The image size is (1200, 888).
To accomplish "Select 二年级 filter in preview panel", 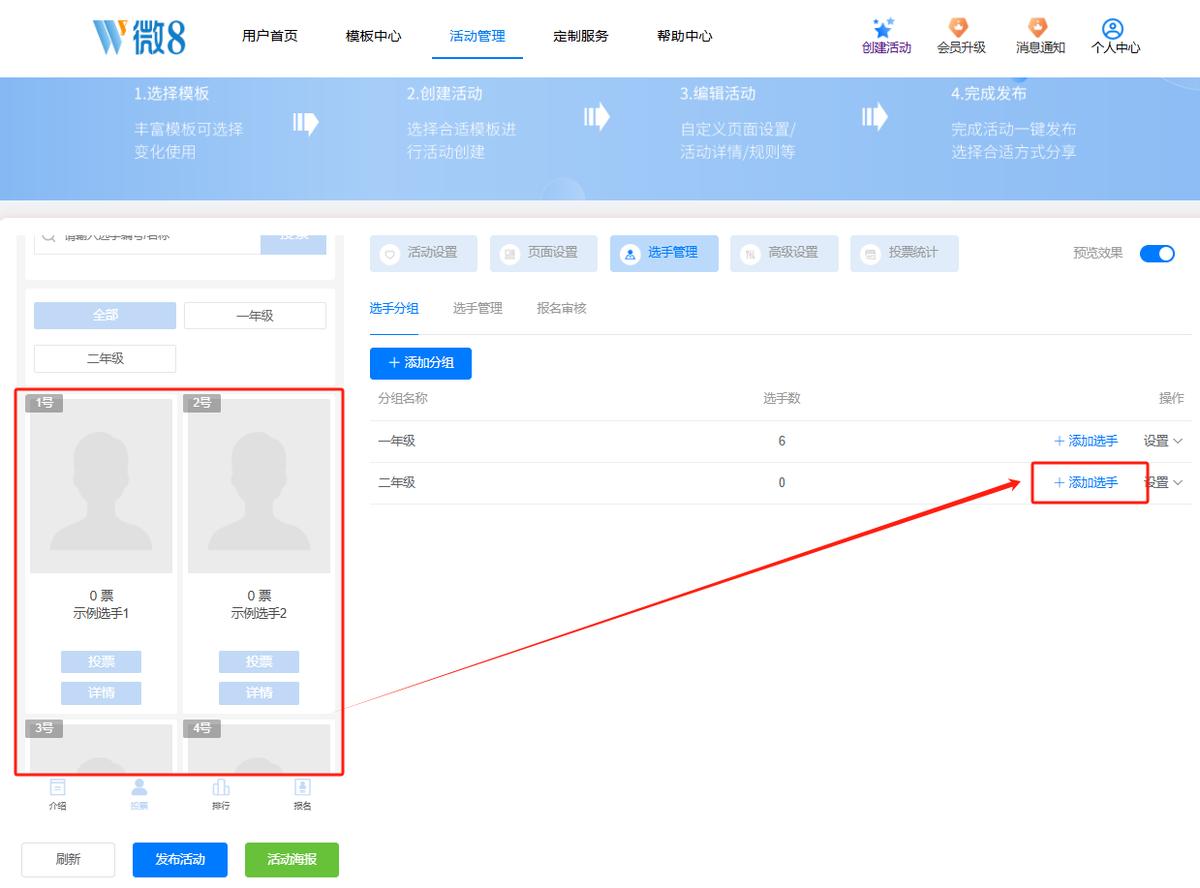I will [x=105, y=359].
